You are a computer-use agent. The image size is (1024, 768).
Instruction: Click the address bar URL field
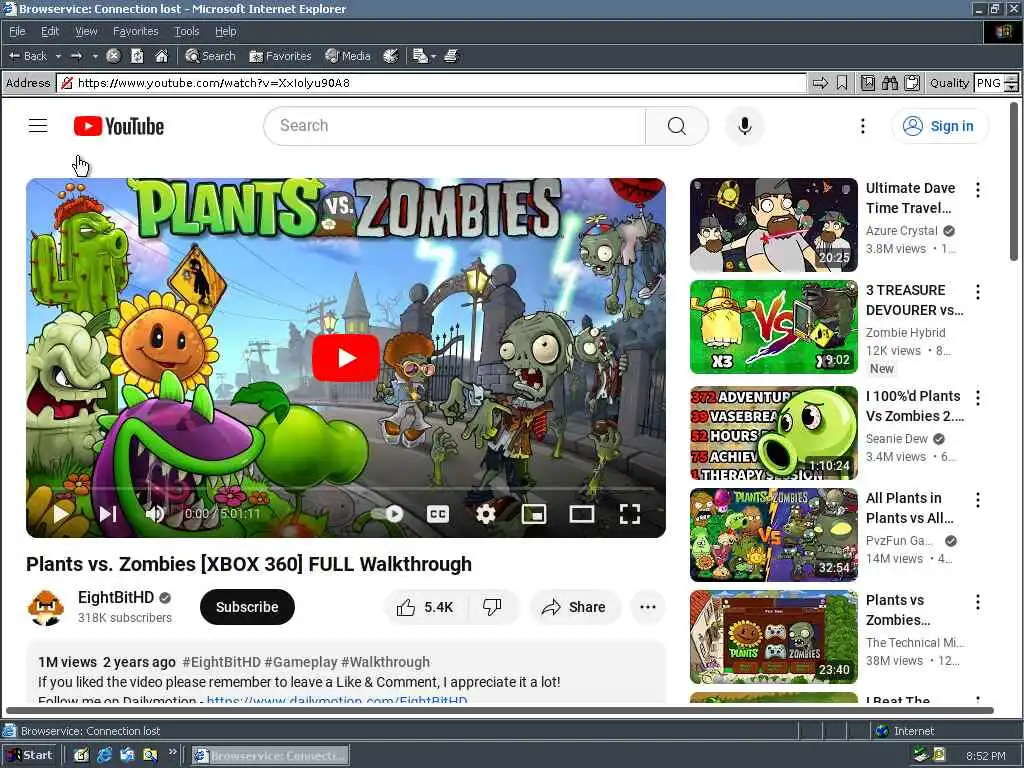[x=431, y=83]
